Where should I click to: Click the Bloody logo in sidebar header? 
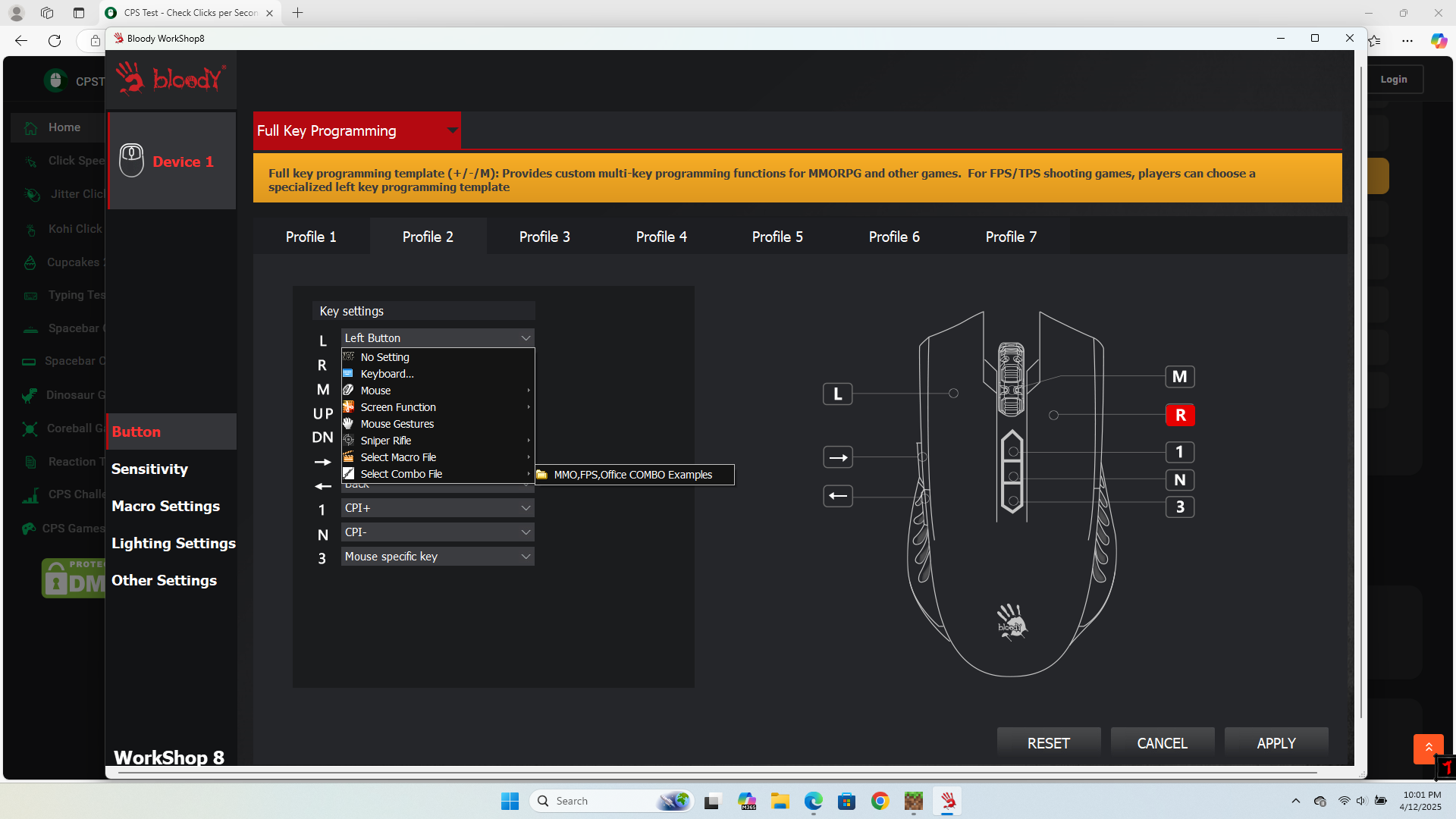pos(171,78)
